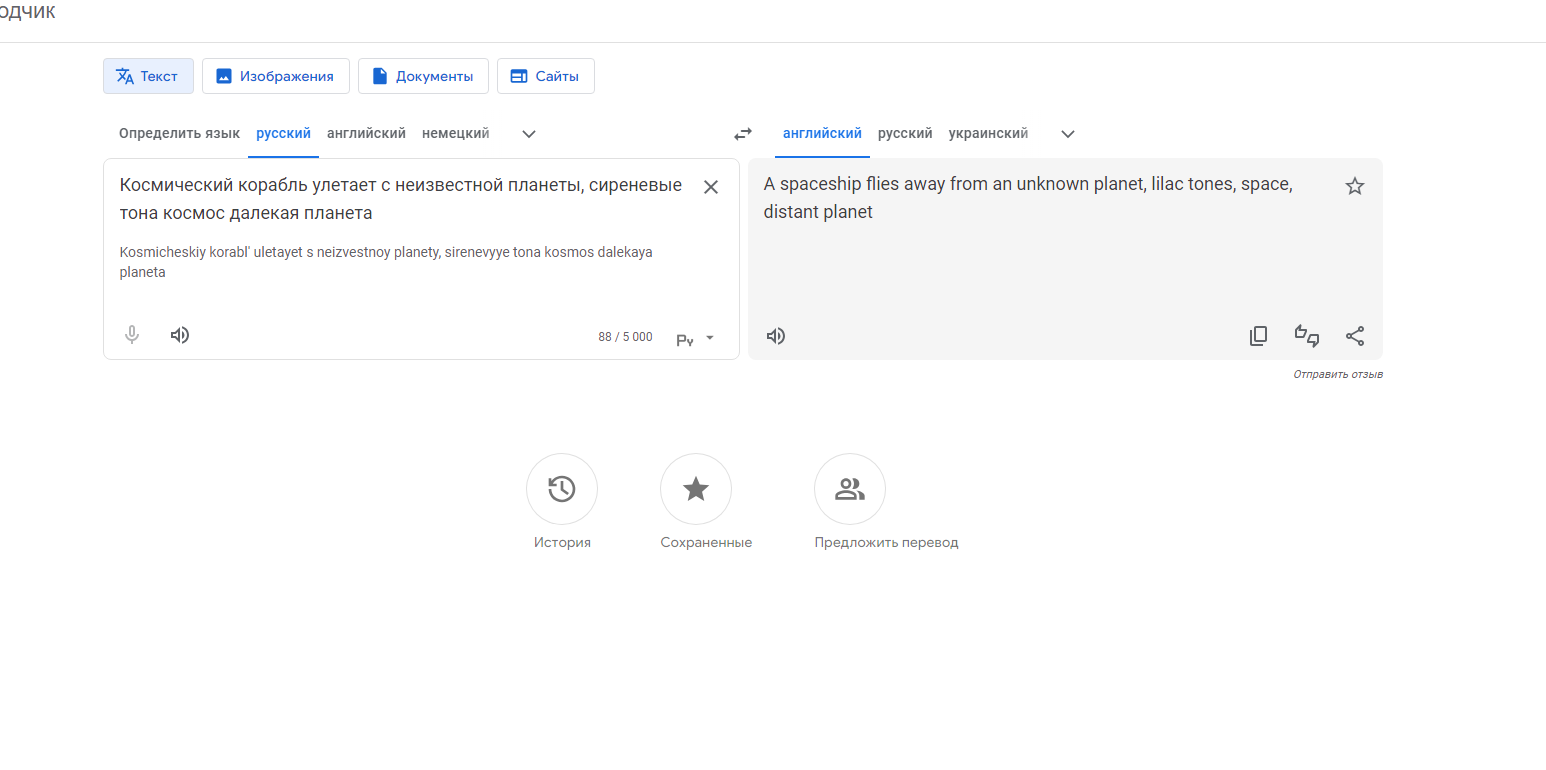Select English as target language
This screenshot has width=1546, height=770.
[822, 134]
